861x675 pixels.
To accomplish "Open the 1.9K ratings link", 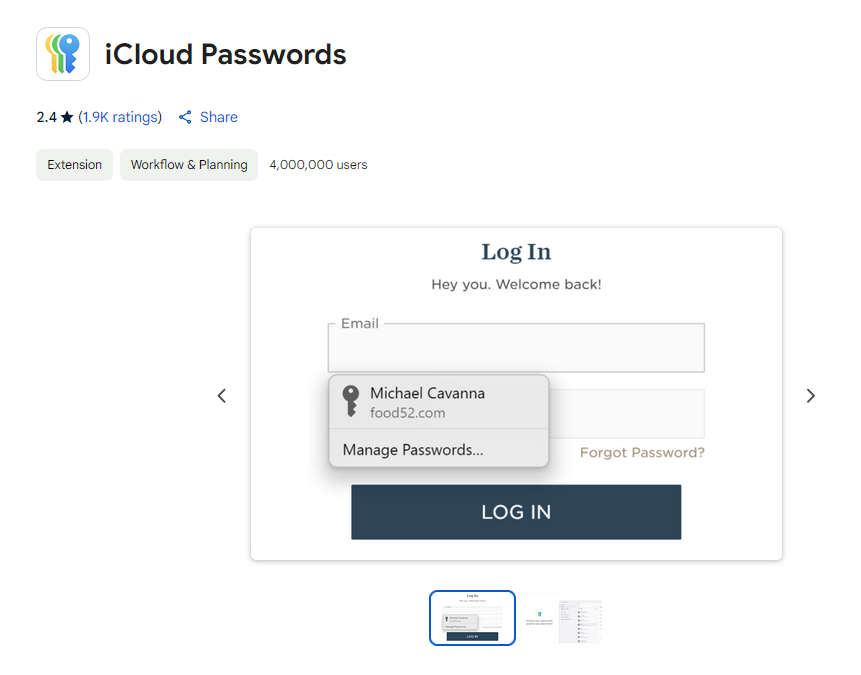I will 120,117.
